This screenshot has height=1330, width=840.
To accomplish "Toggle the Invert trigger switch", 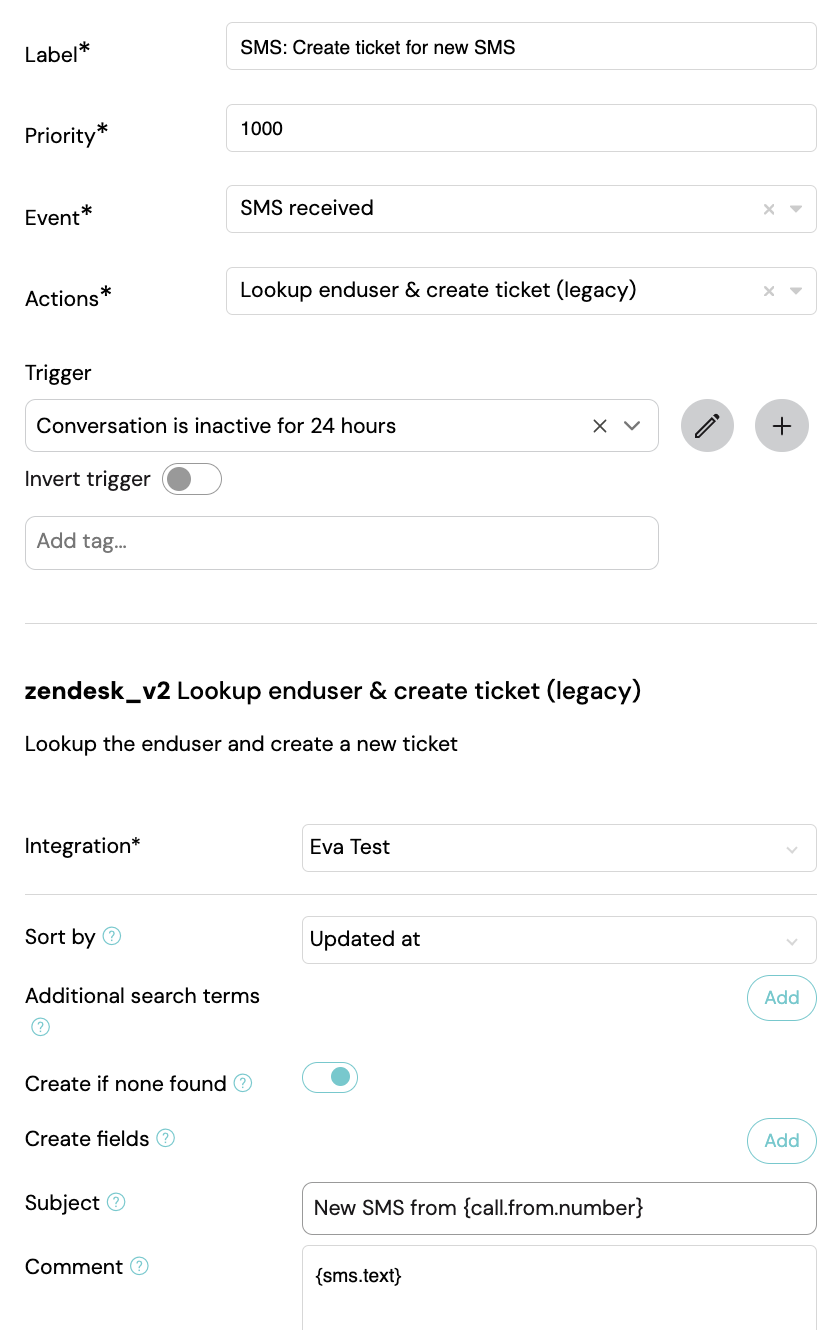I will coord(192,479).
